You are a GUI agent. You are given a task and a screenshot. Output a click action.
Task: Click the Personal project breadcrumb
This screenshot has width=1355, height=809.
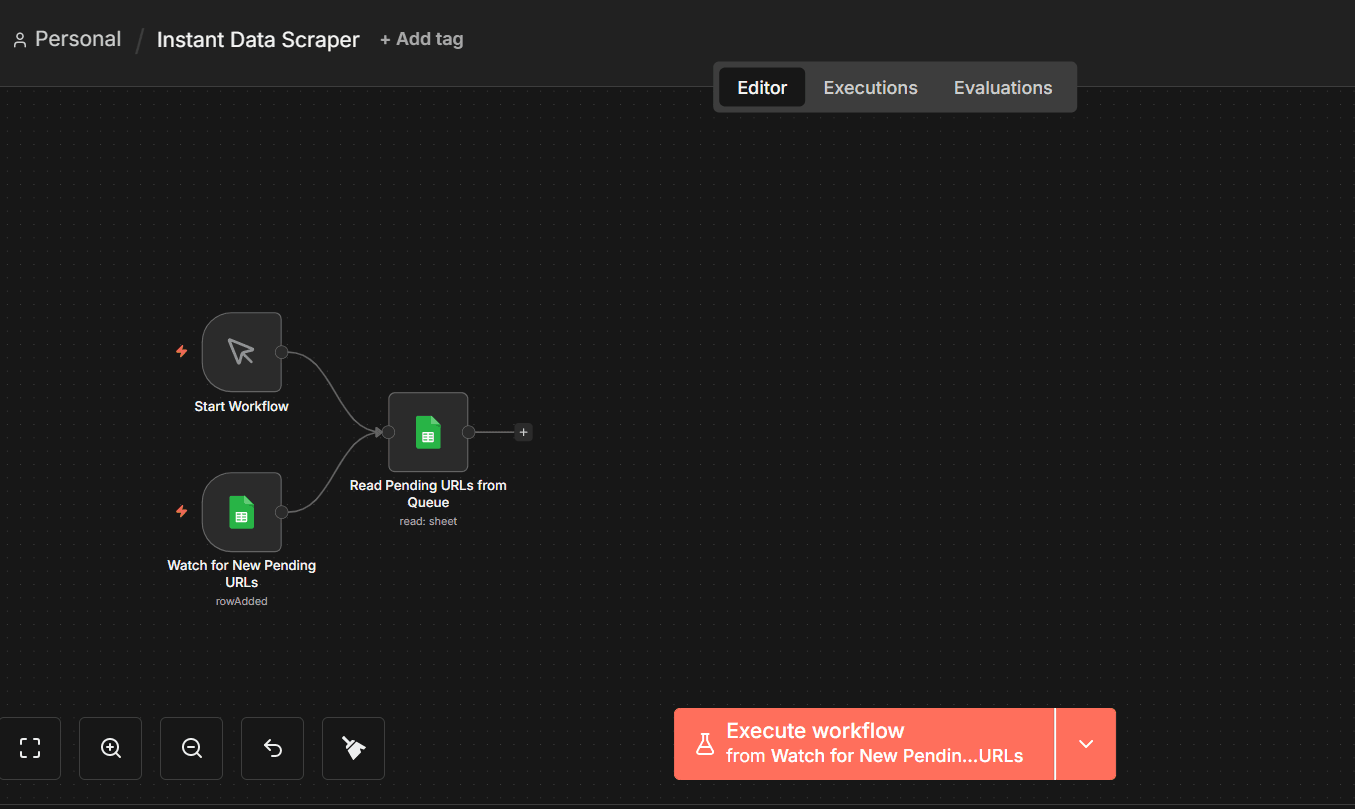pyautogui.click(x=66, y=39)
